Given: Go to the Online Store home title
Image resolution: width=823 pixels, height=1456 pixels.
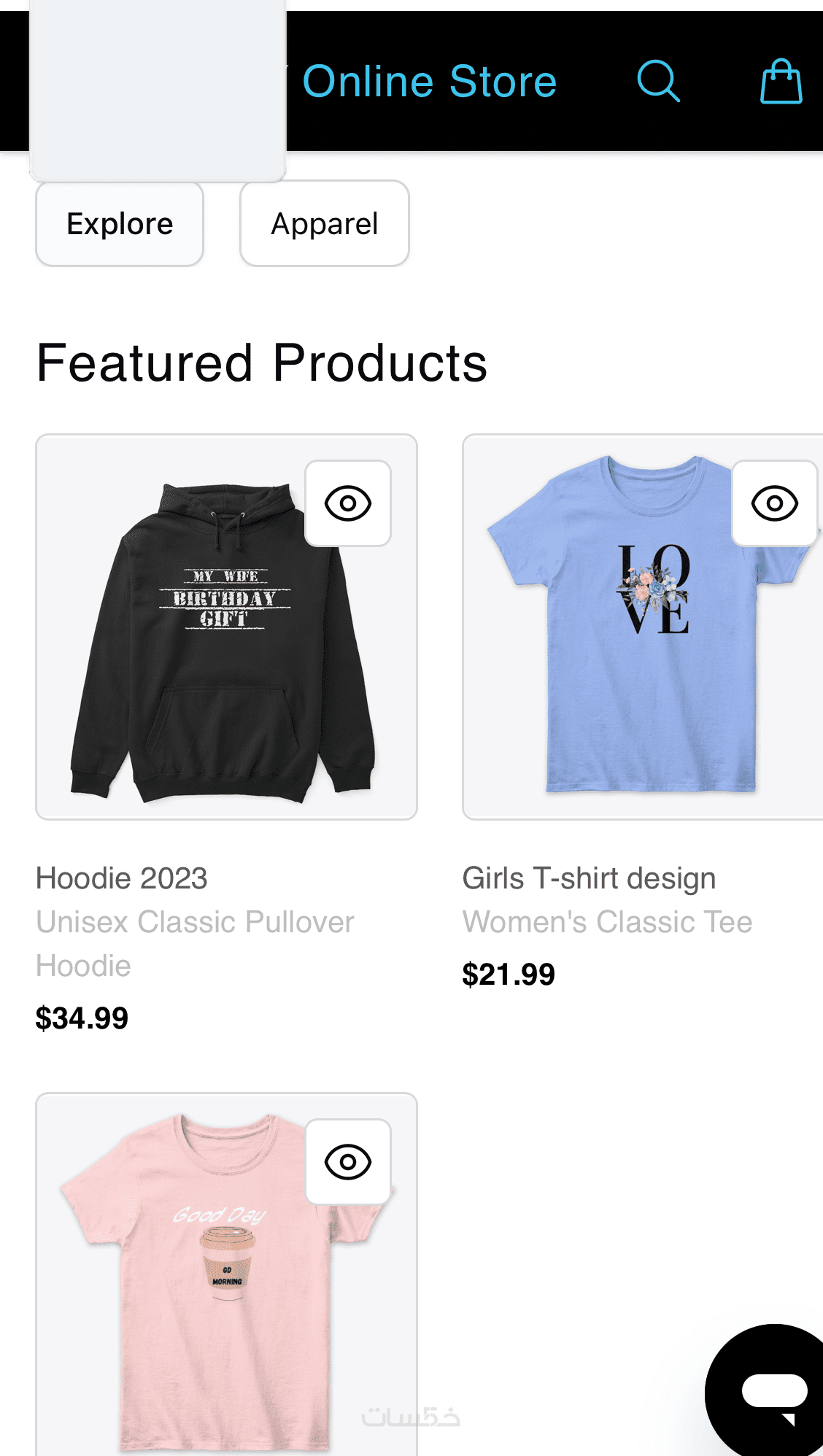Looking at the screenshot, I should tap(429, 81).
